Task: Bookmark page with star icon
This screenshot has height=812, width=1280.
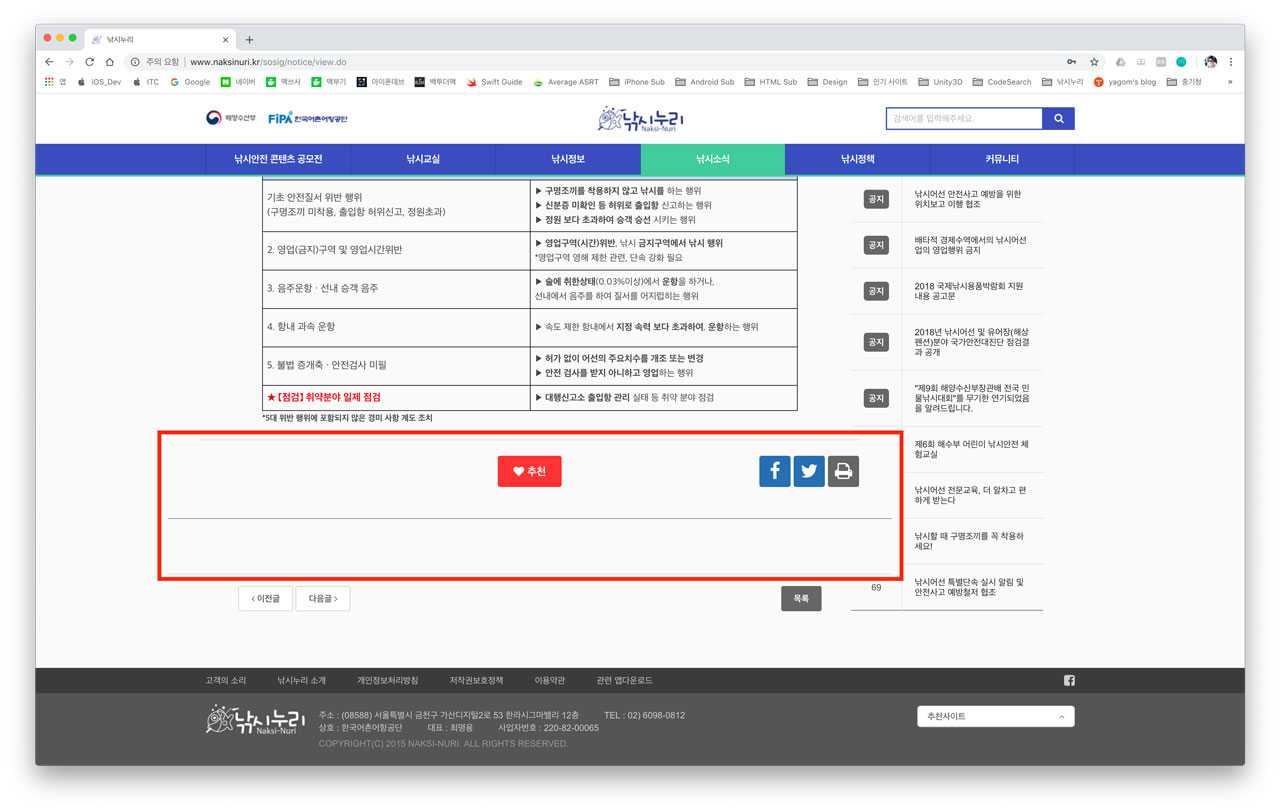Action: [1094, 62]
